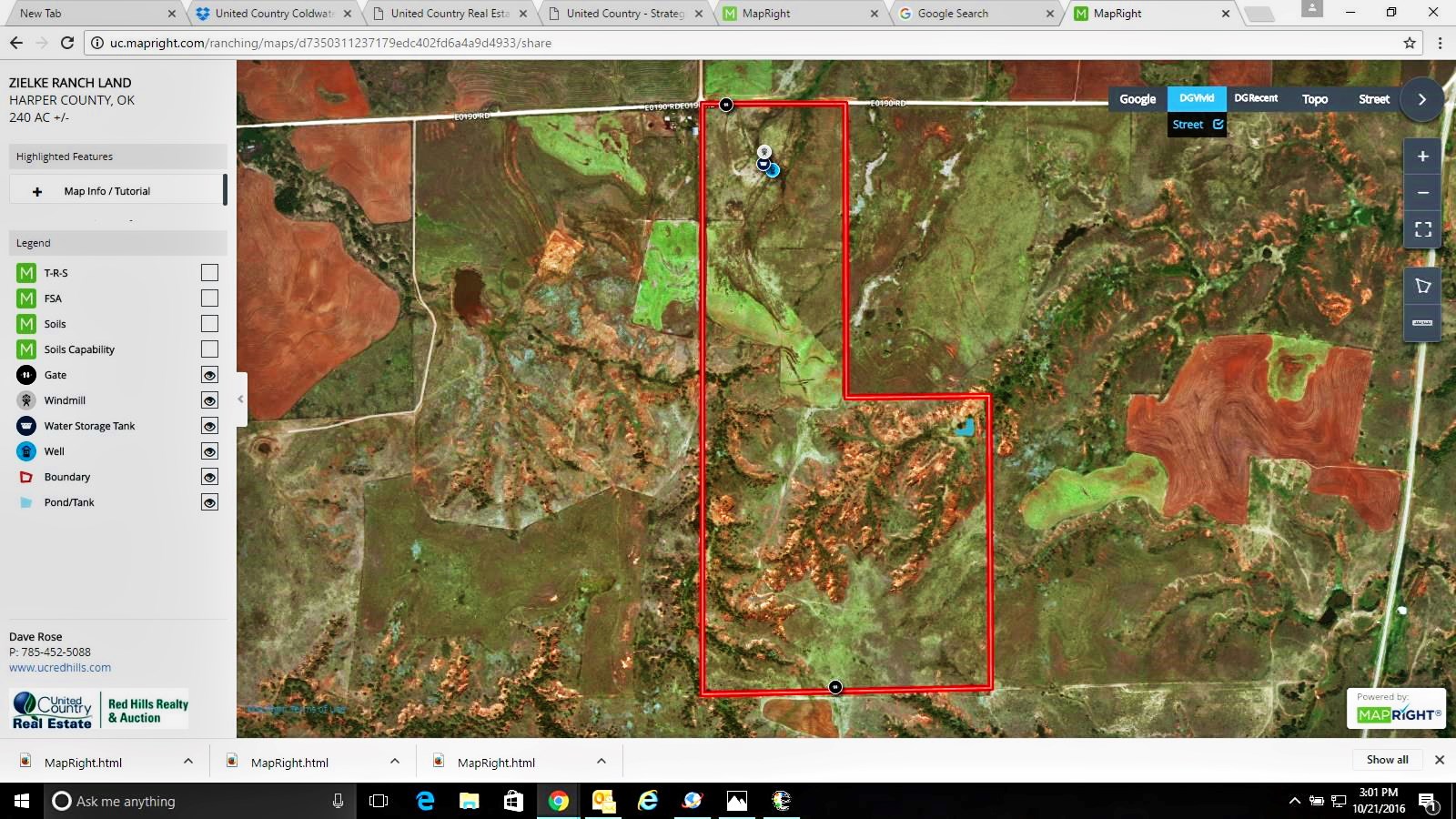Bookmark this page with the star
The height and width of the screenshot is (819, 1456).
pos(1410,43)
